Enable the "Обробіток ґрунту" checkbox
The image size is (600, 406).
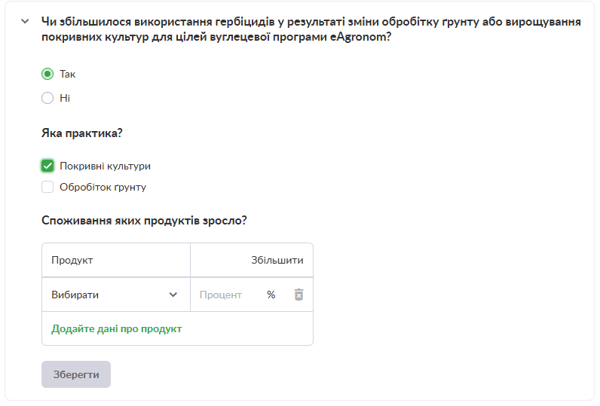point(47,187)
